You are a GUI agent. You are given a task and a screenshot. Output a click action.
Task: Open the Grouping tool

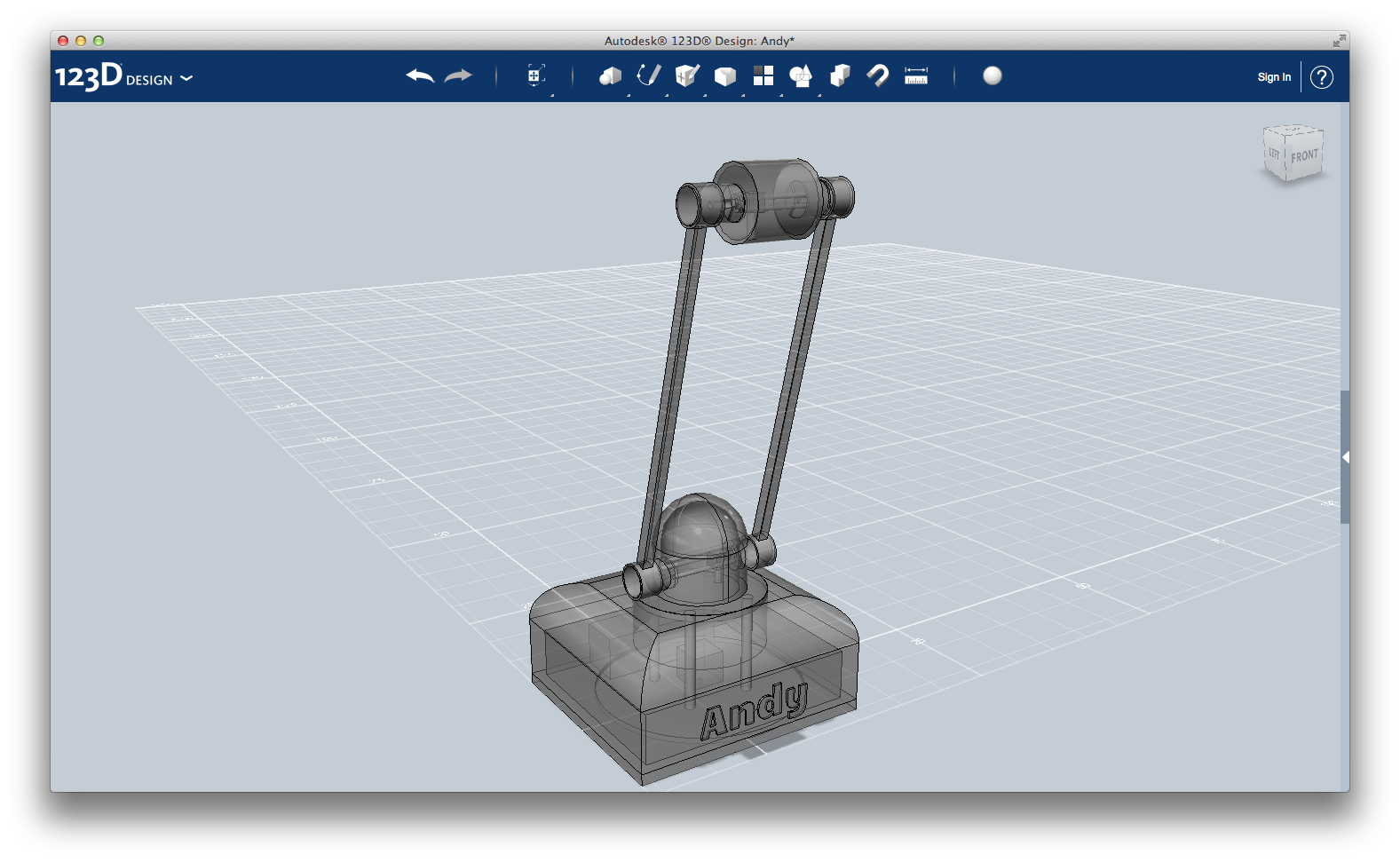point(802,76)
